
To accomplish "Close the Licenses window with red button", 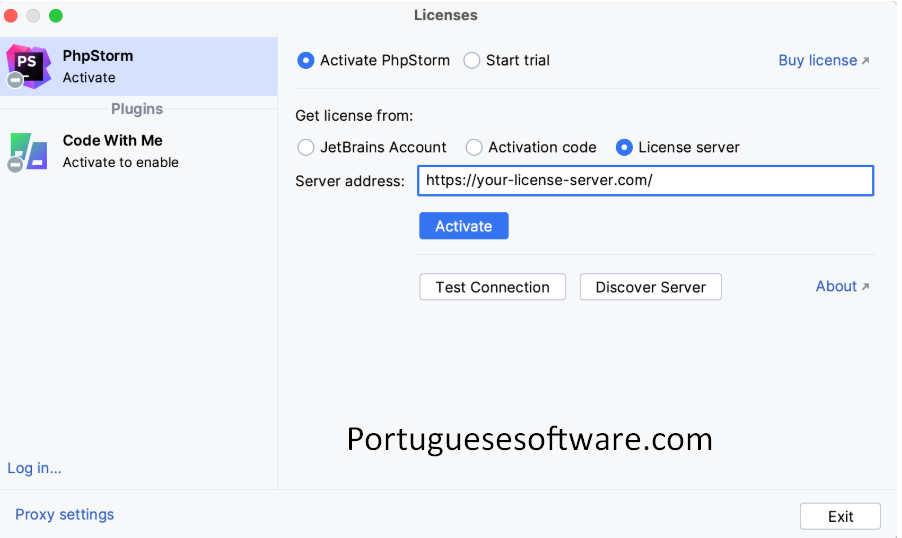I will 11,16.
